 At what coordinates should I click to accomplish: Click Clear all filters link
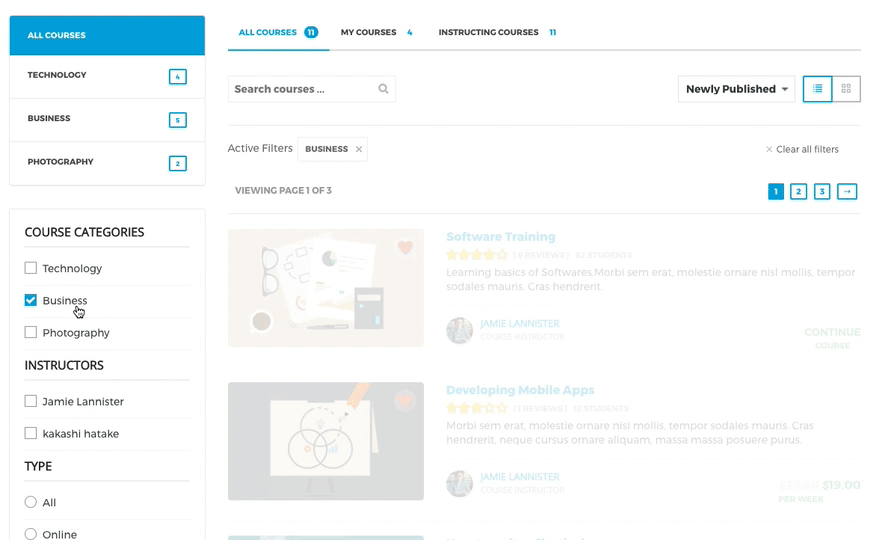802,150
